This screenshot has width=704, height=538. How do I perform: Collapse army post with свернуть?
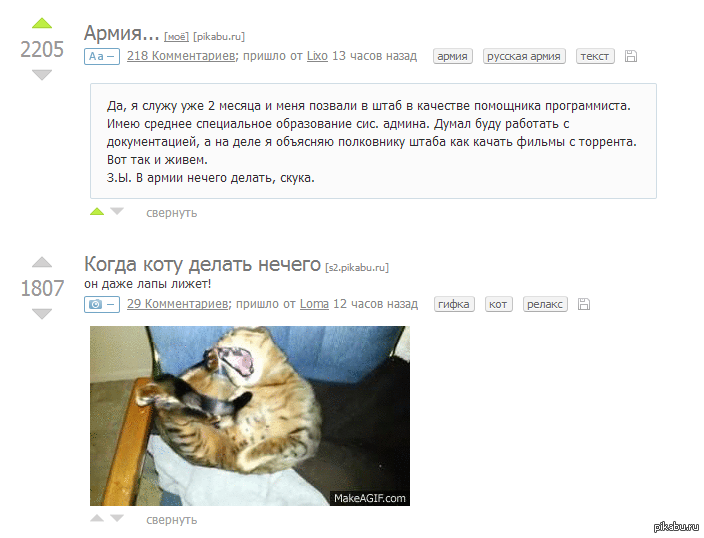coord(172,213)
